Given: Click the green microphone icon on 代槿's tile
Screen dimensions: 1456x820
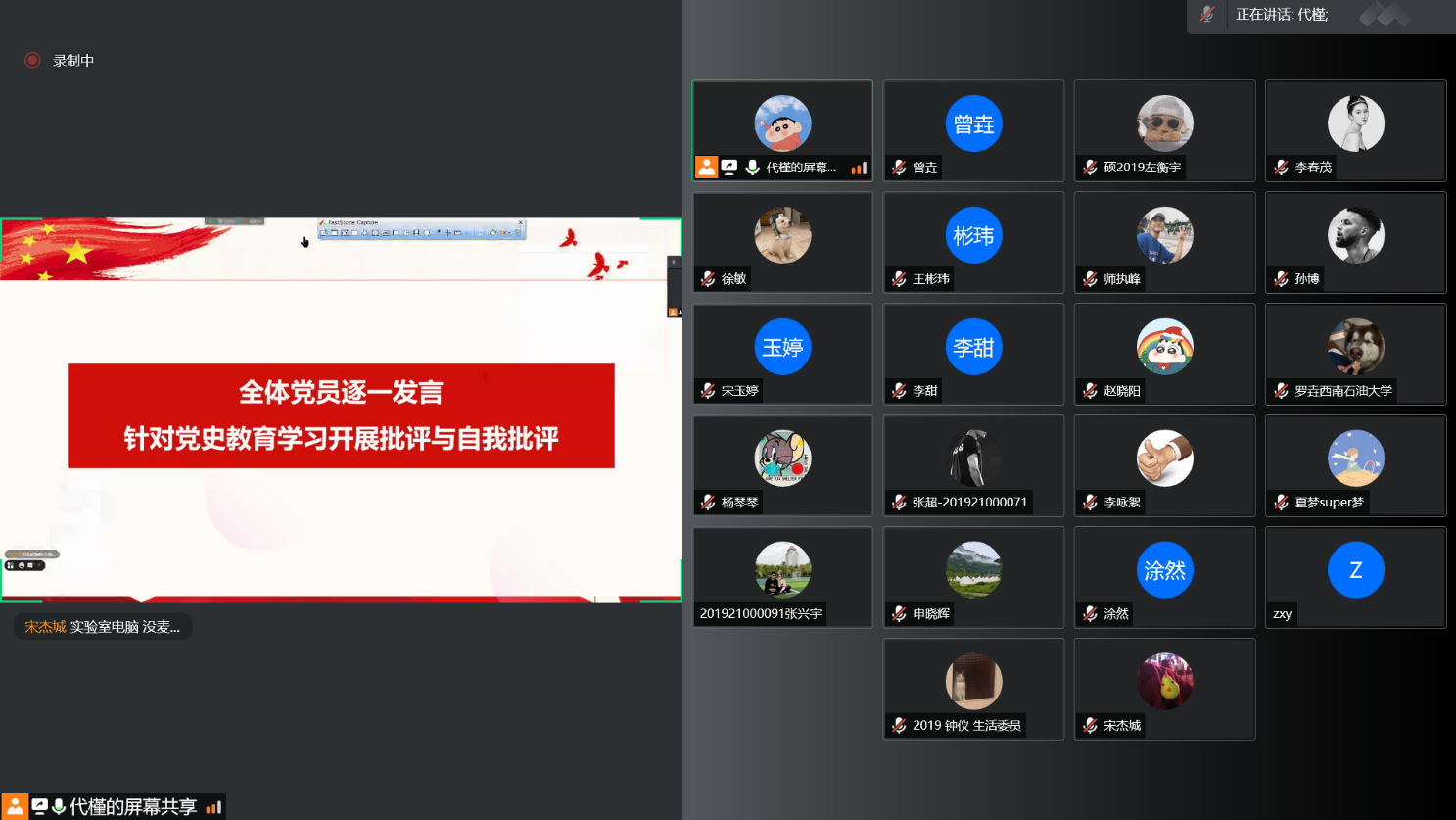Looking at the screenshot, I should (752, 168).
